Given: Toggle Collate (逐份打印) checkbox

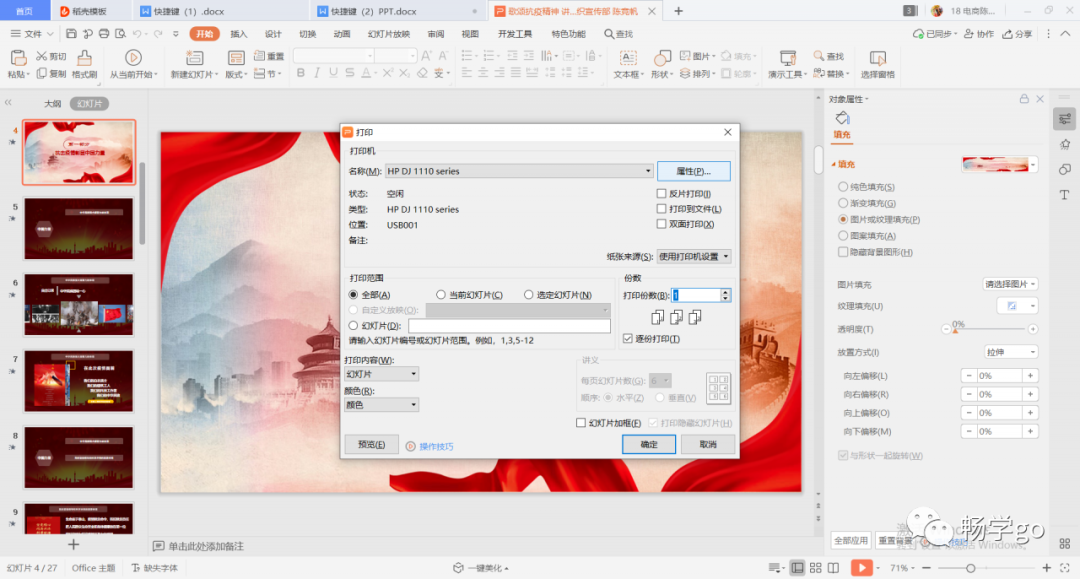Looking at the screenshot, I should (x=627, y=339).
